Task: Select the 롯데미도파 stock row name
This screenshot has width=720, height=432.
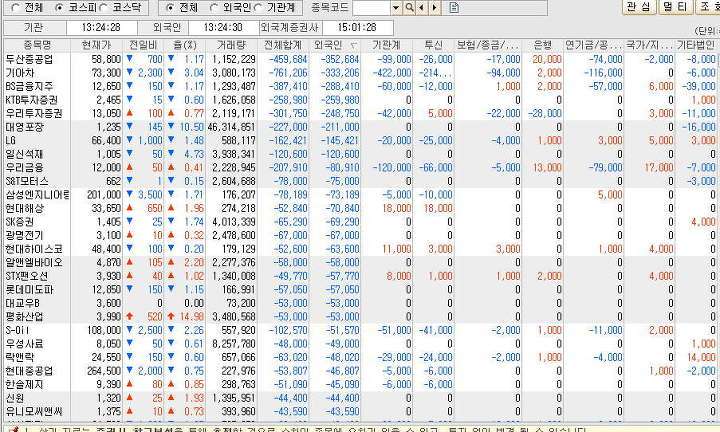Action: click(x=29, y=289)
